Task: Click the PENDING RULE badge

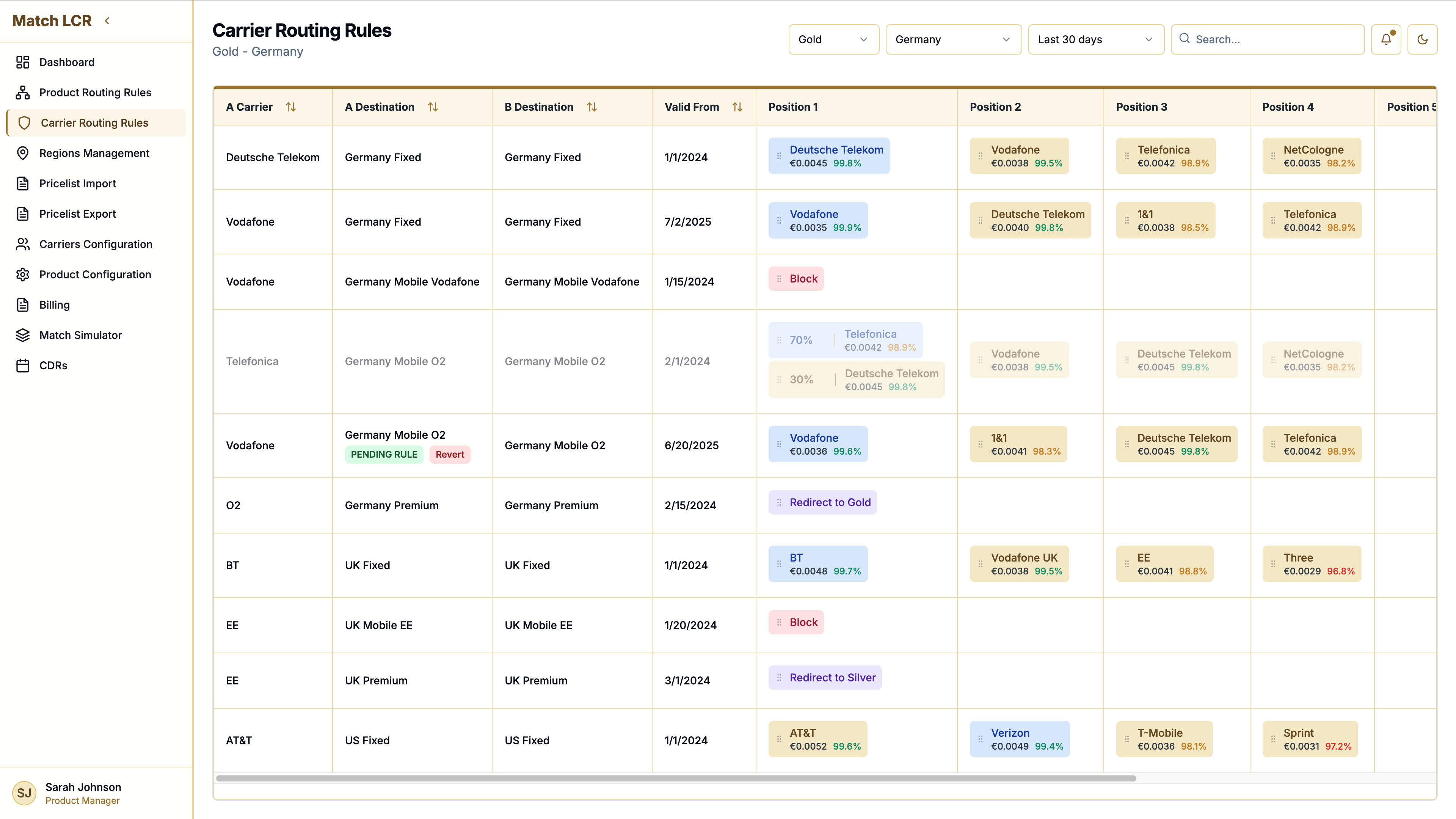Action: [384, 455]
